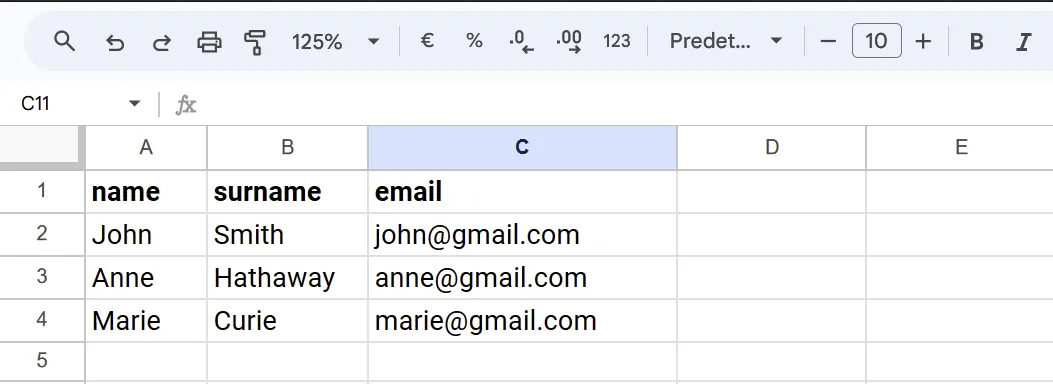1053x384 pixels.
Task: Activate the paint format roller
Action: [255, 42]
